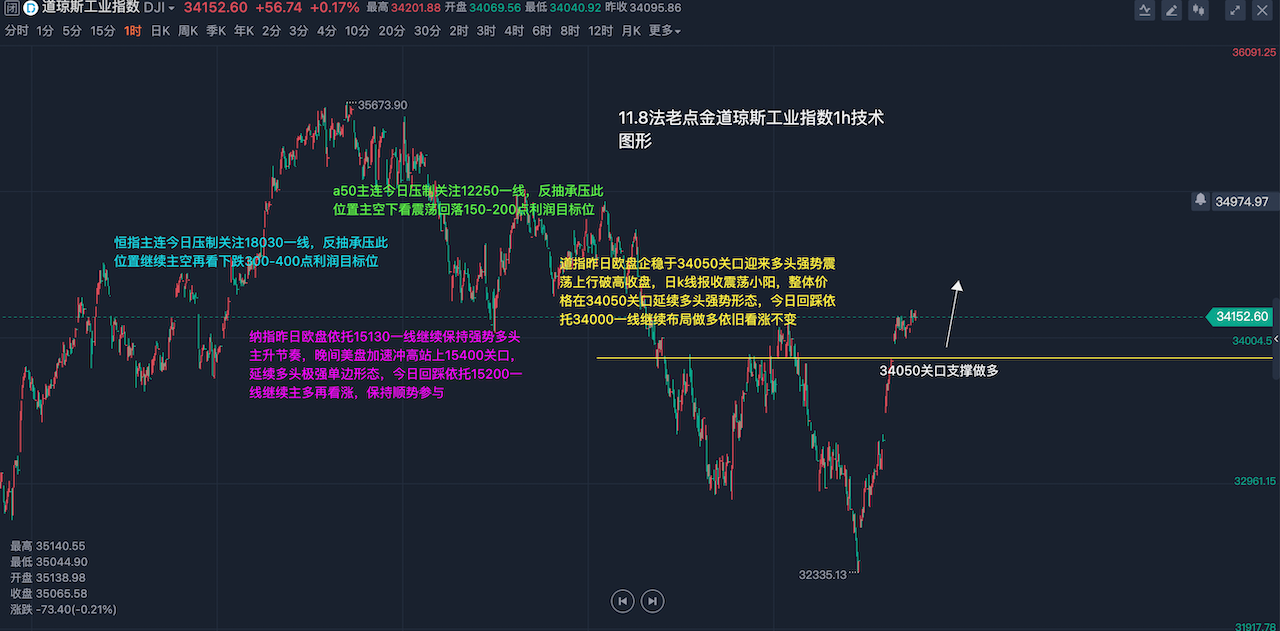1280x631 pixels.
Task: Step to next bar playback button
Action: click(652, 601)
